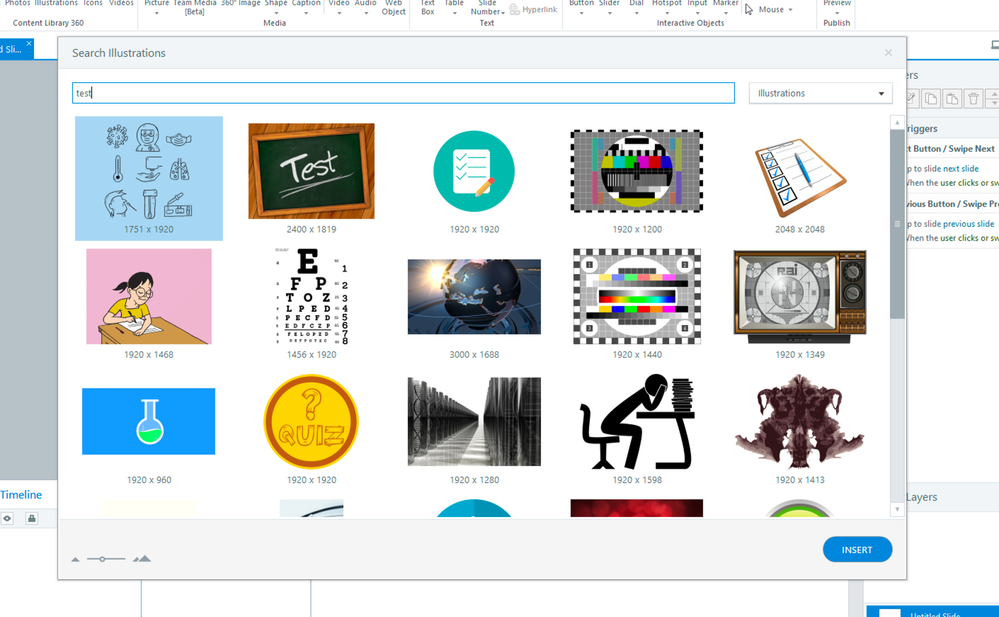Click the Timeline panel tab
This screenshot has height=617, width=999.
point(21,495)
